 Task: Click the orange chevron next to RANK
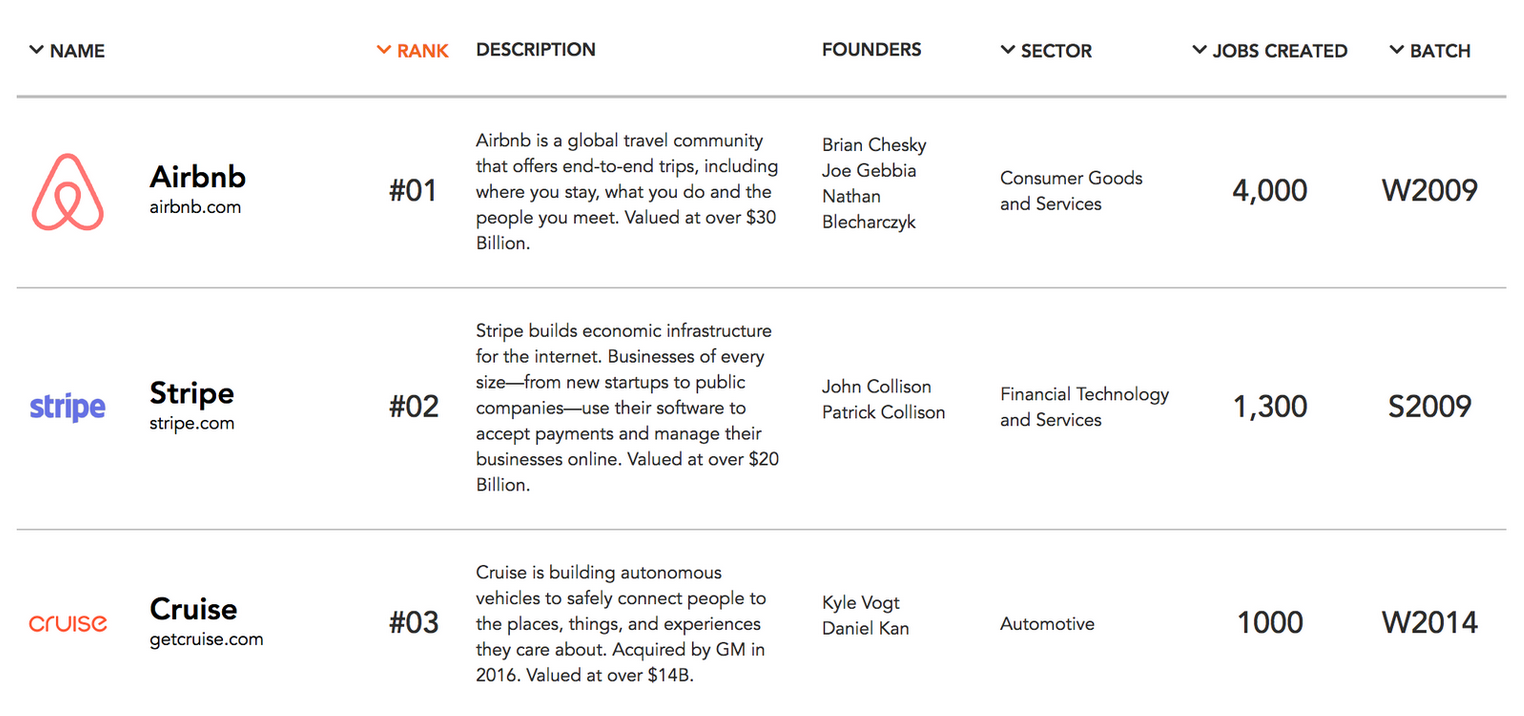(x=383, y=49)
